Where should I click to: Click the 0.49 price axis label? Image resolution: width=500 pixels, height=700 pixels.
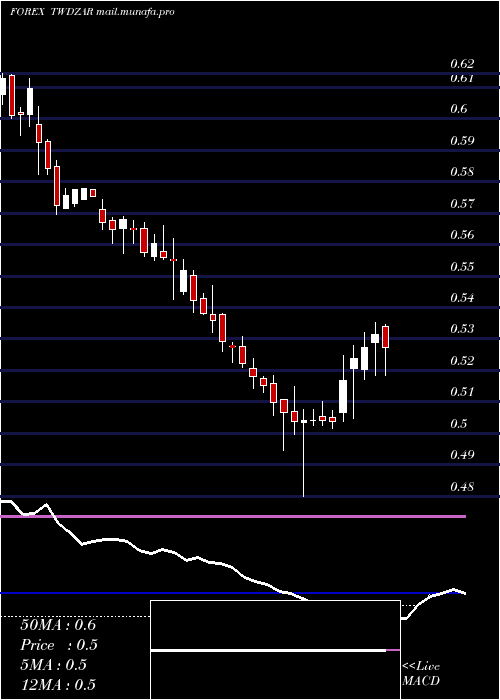[462, 455]
